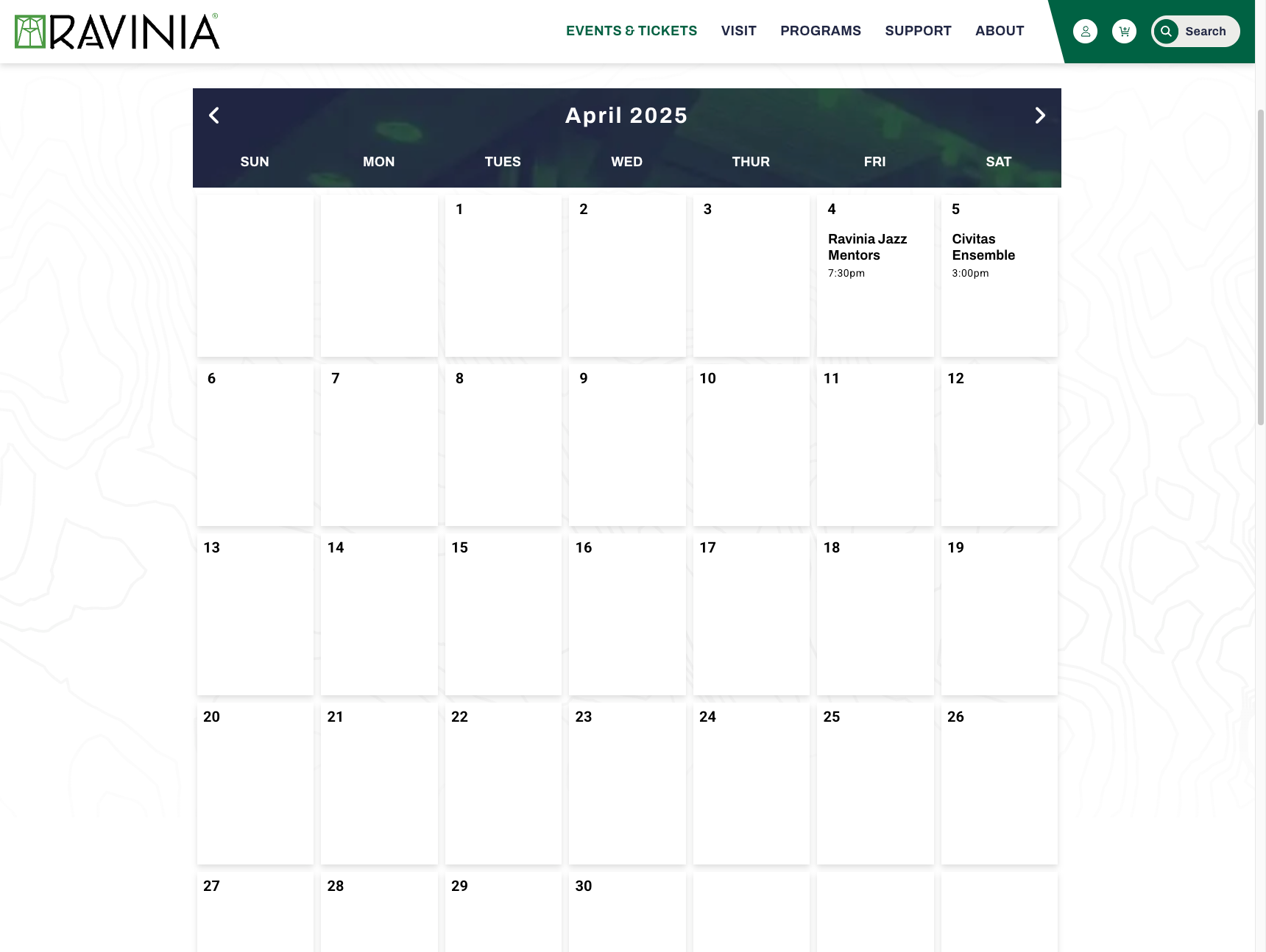
Task: Open the Civitas Ensemble event
Action: click(983, 247)
